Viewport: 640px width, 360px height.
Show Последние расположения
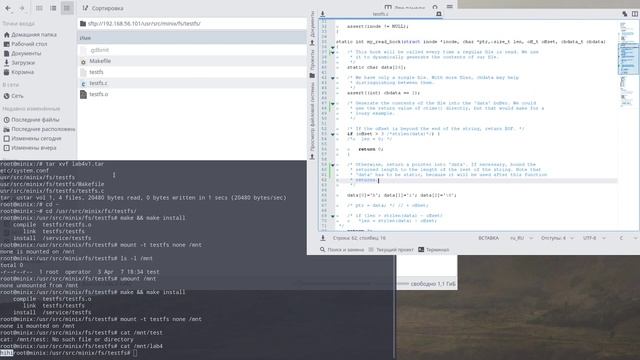point(39,129)
